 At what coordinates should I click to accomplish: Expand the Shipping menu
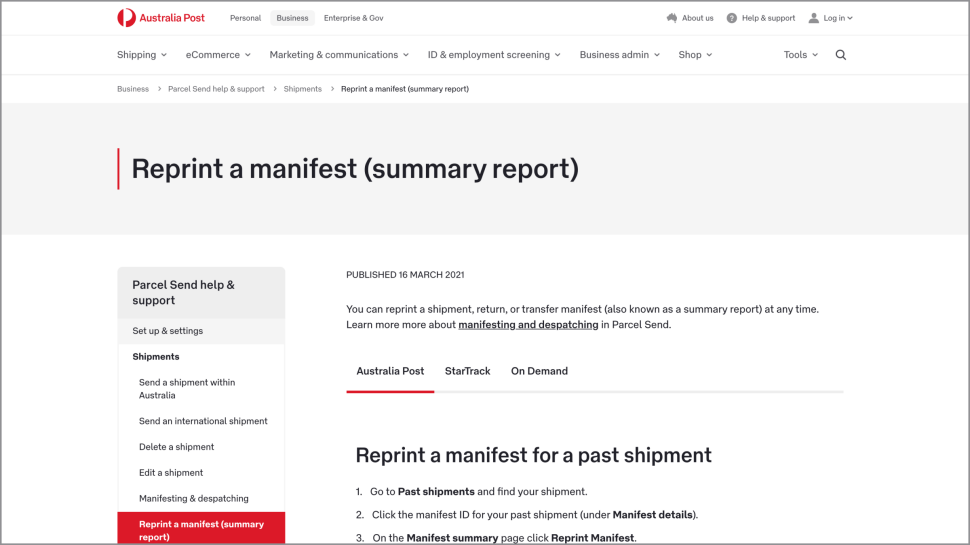click(142, 55)
